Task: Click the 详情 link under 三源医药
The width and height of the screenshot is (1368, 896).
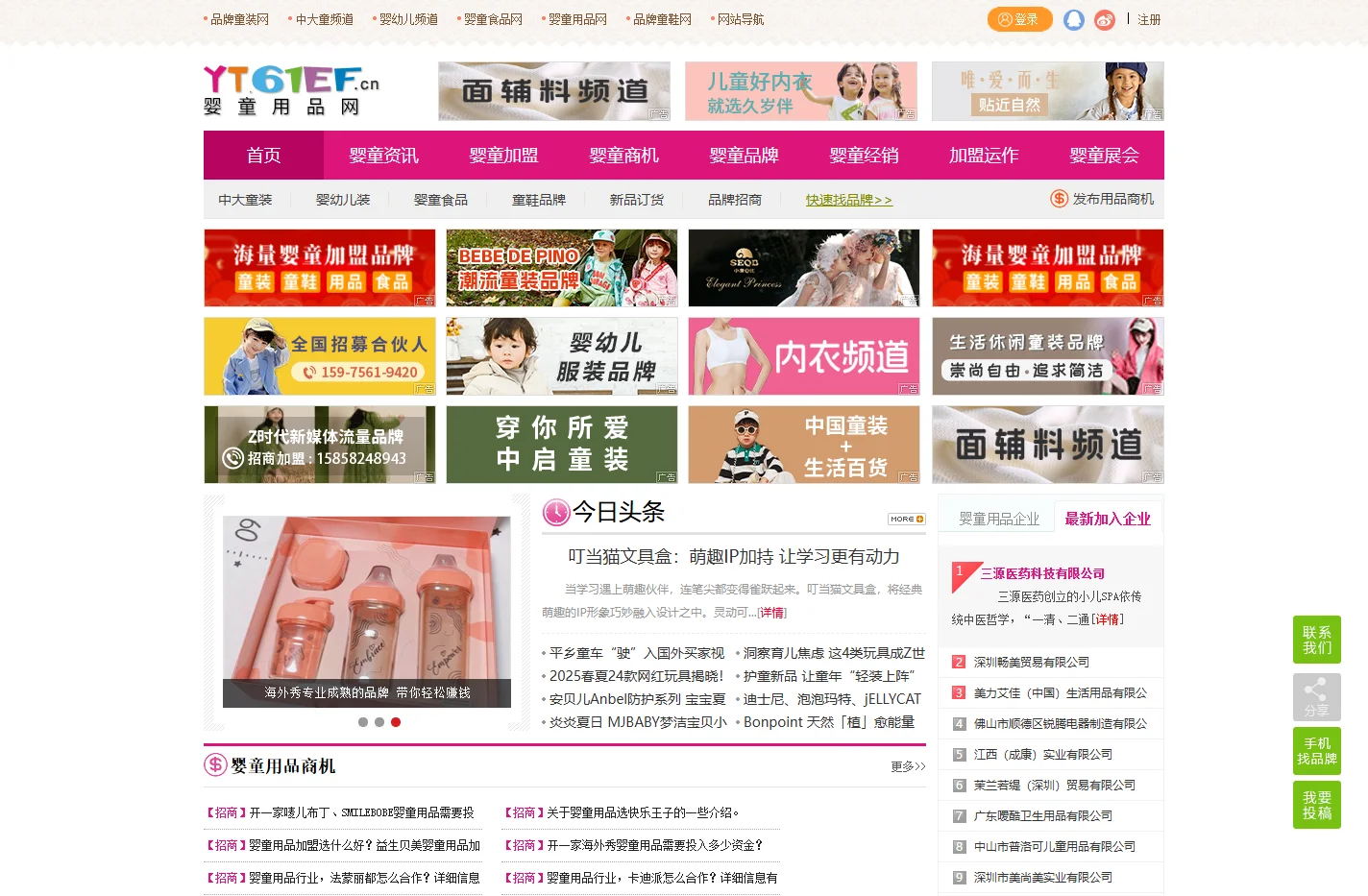Action: pos(1107,619)
